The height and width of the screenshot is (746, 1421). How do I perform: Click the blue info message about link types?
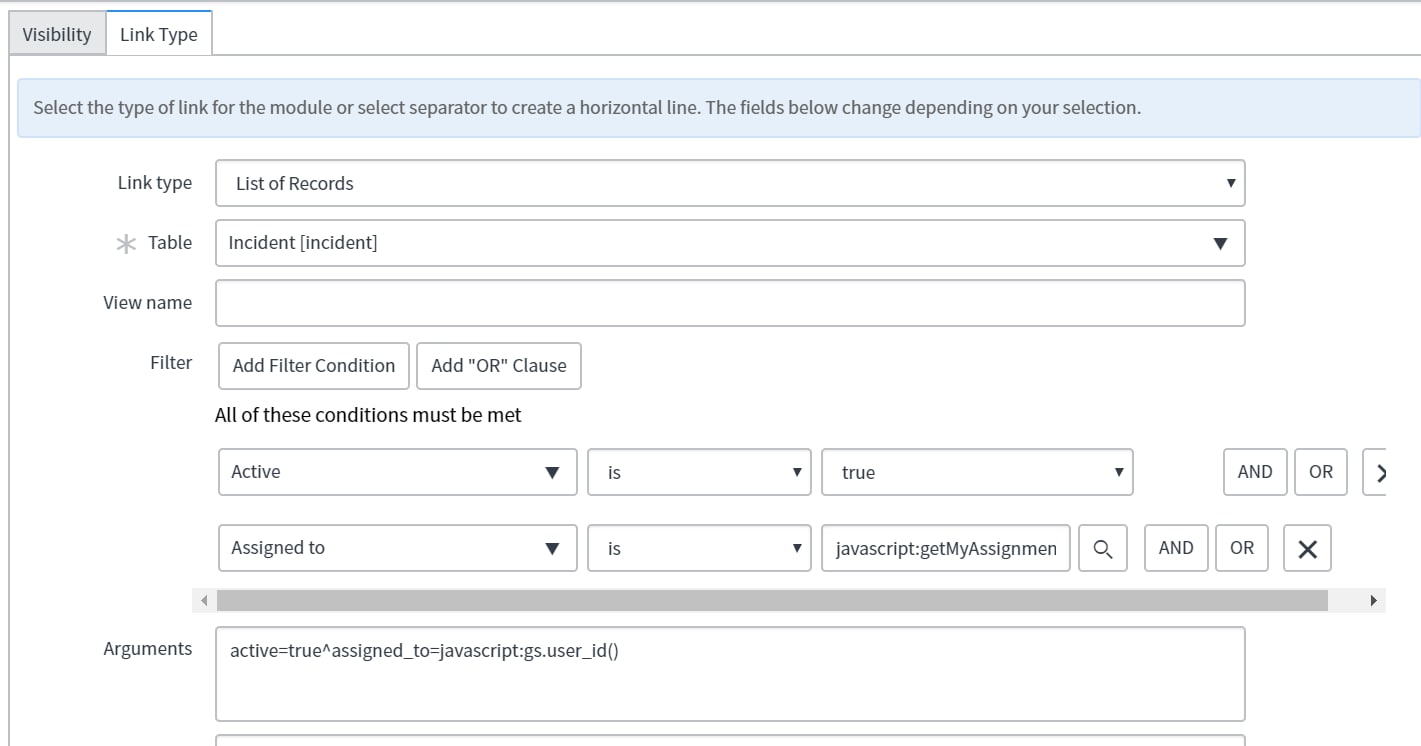(719, 108)
